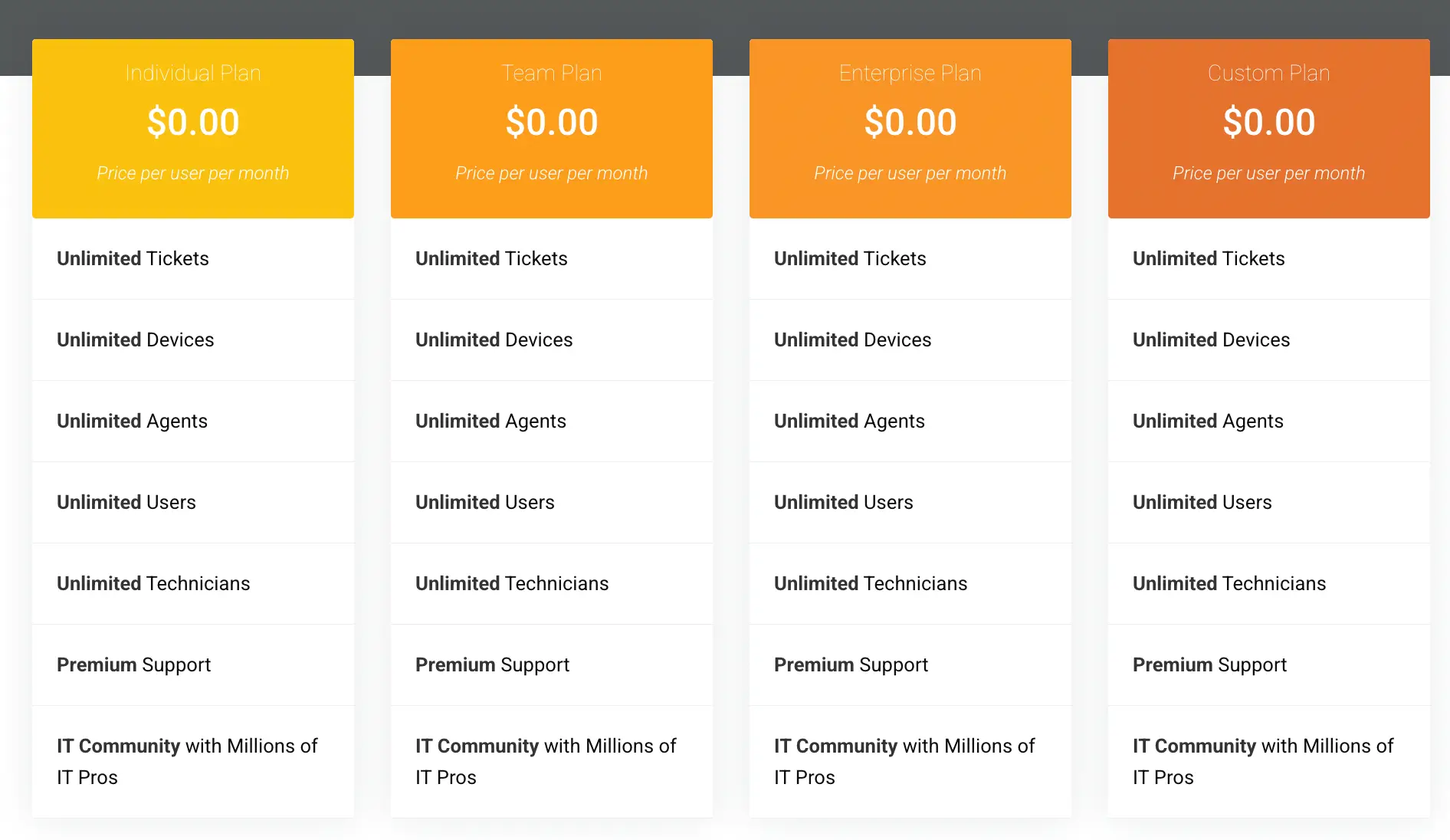Screen dimensions: 1450x840
Task: Click the Enterprise Plan price
Action: pyautogui.click(x=910, y=121)
